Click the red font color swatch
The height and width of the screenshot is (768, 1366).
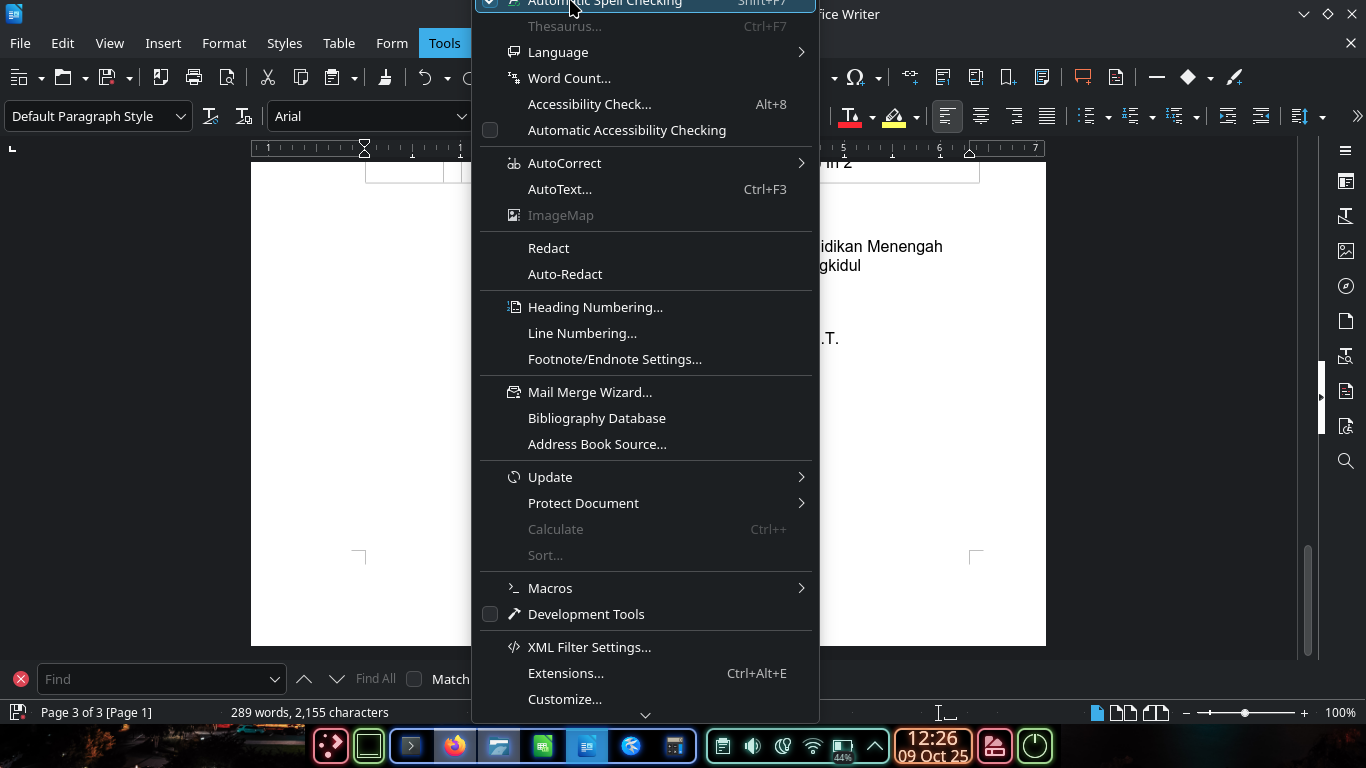[850, 116]
